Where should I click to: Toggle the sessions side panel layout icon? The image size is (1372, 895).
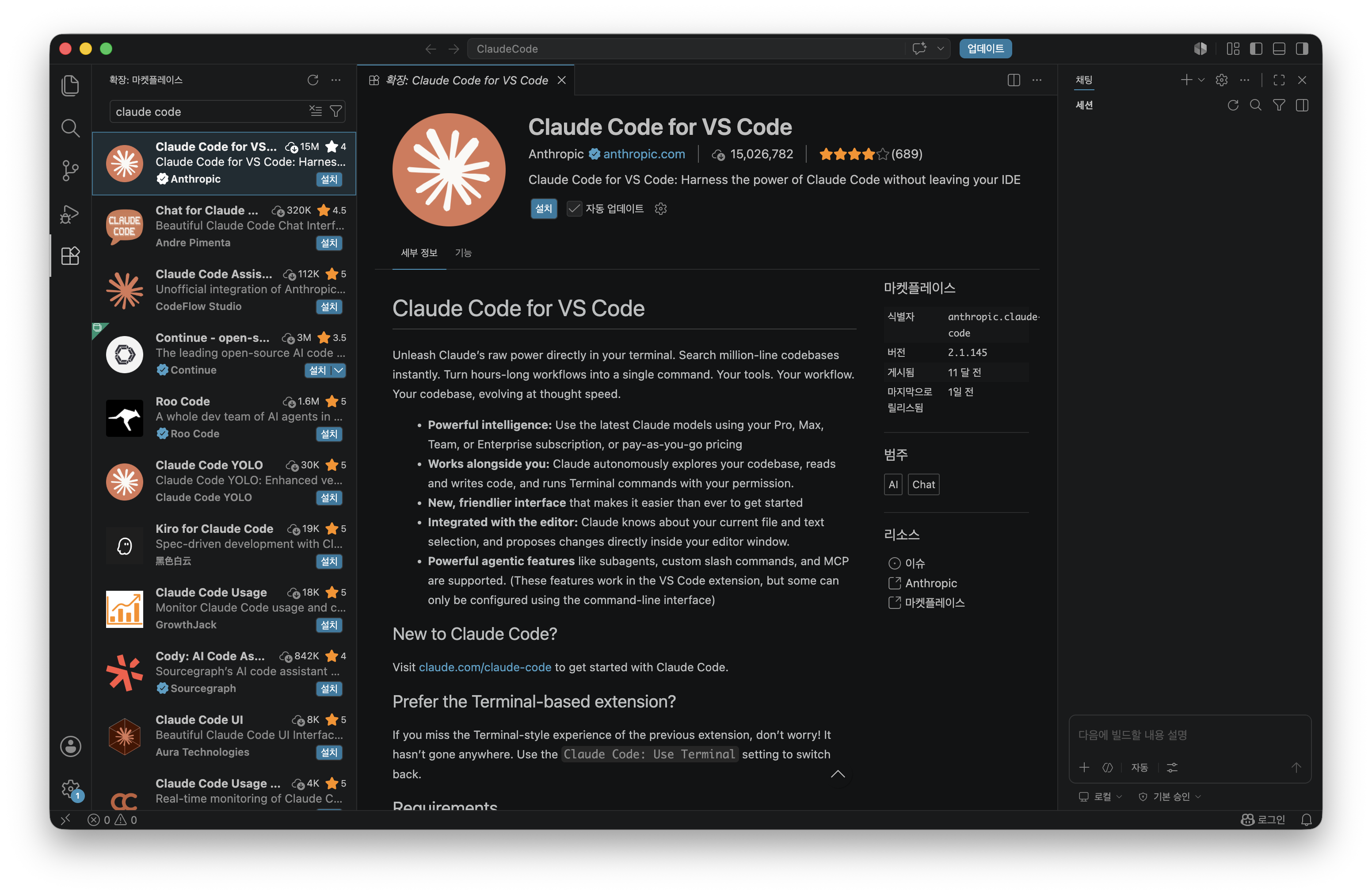coord(1302,105)
